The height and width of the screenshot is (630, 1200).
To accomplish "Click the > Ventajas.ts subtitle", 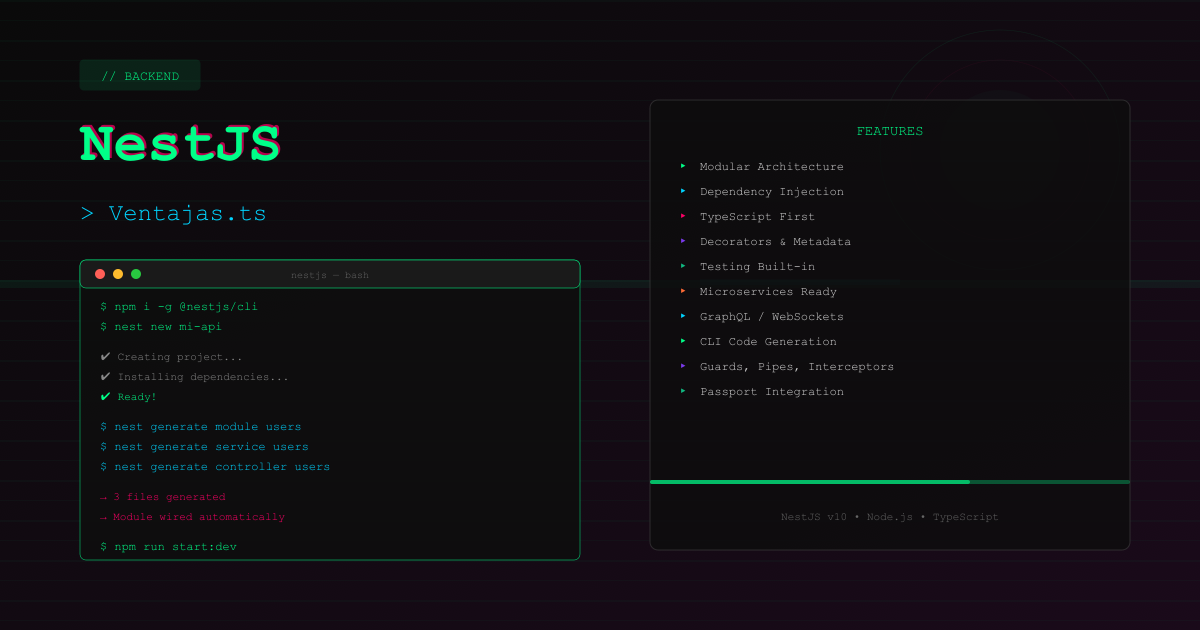I will click(174, 213).
